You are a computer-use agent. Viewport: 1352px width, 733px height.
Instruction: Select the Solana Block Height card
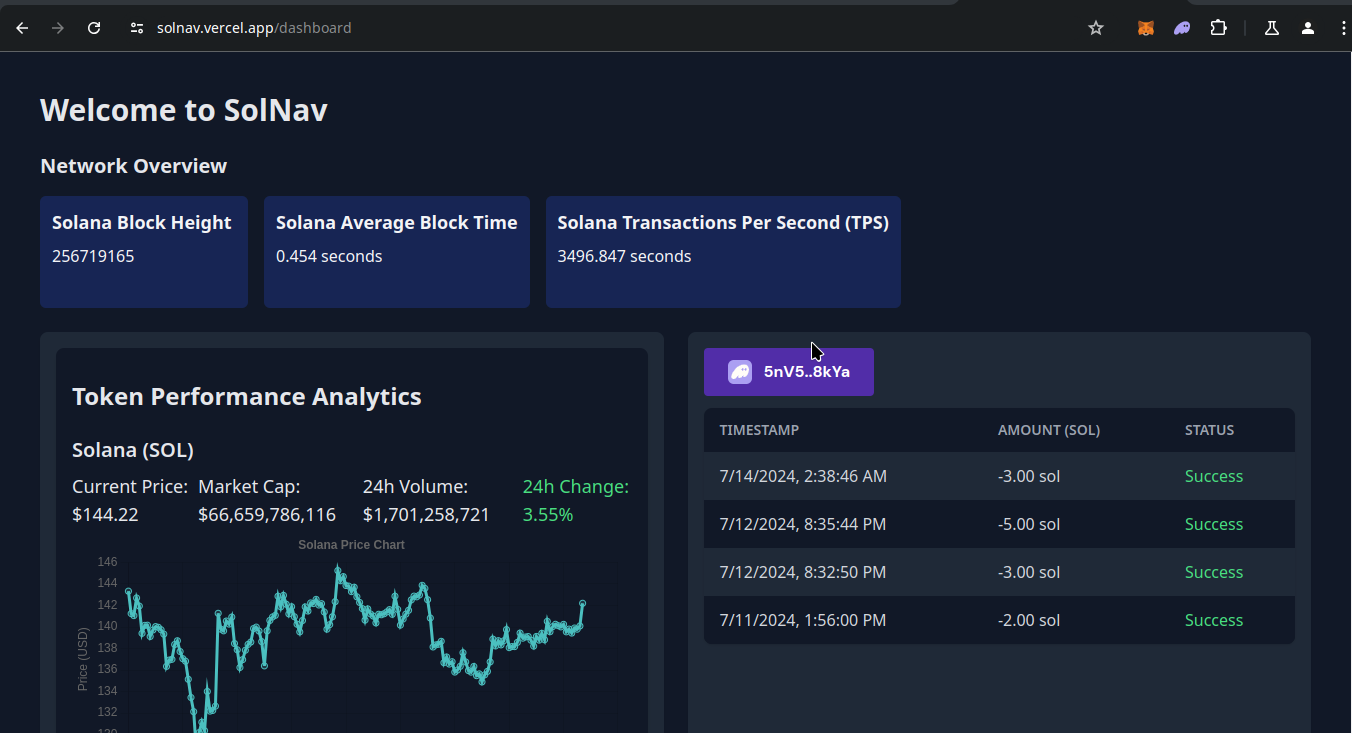click(144, 252)
